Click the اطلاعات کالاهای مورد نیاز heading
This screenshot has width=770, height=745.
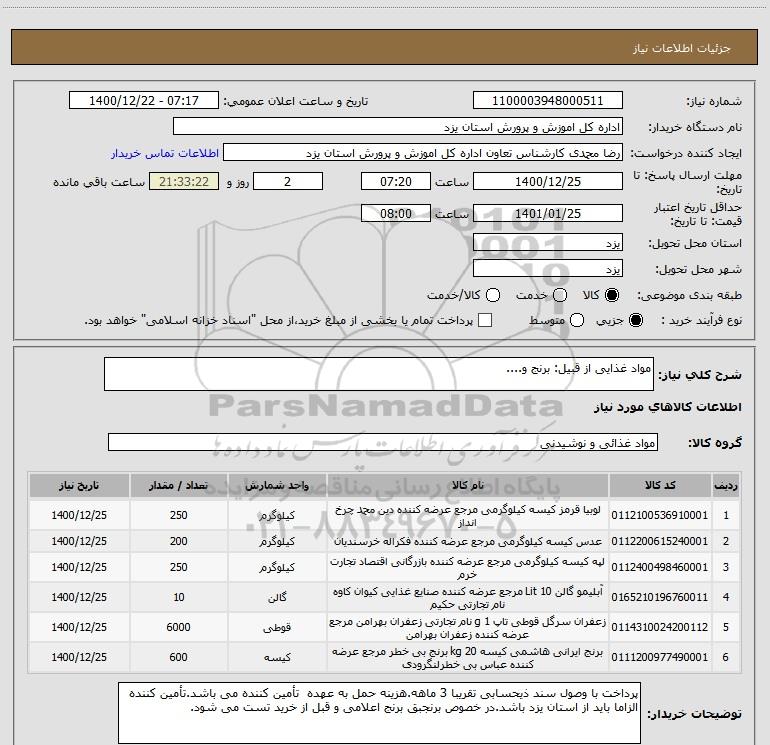pos(668,407)
